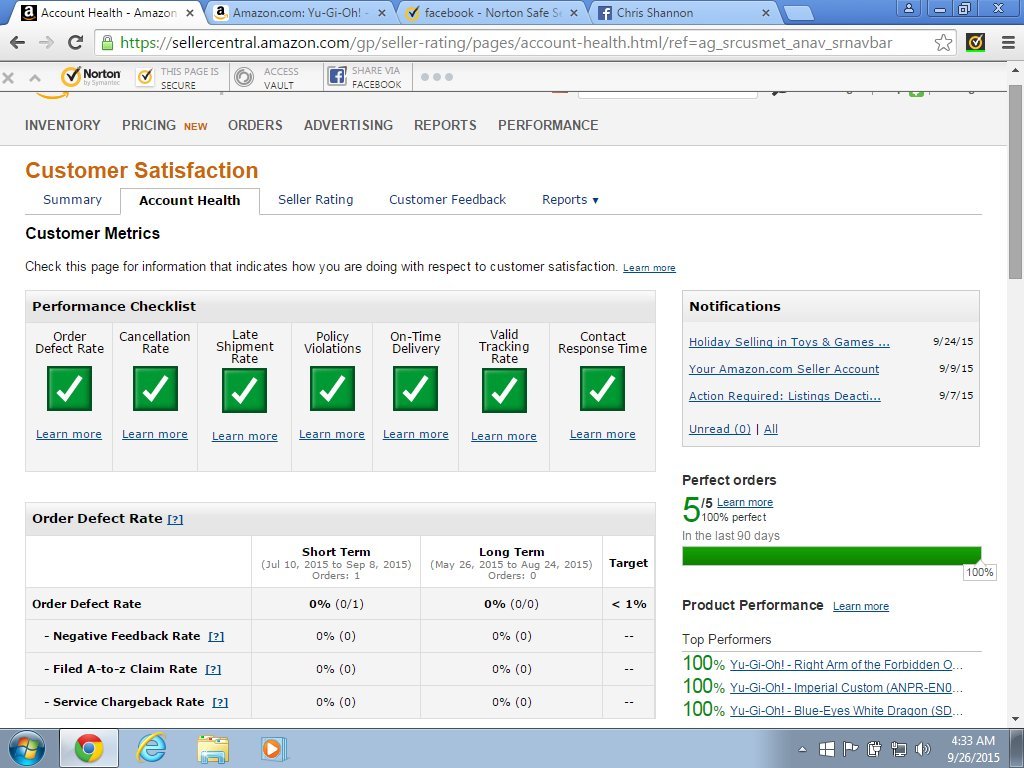The width and height of the screenshot is (1024, 768).
Task: Open the Customer Feedback tab
Action: point(447,200)
